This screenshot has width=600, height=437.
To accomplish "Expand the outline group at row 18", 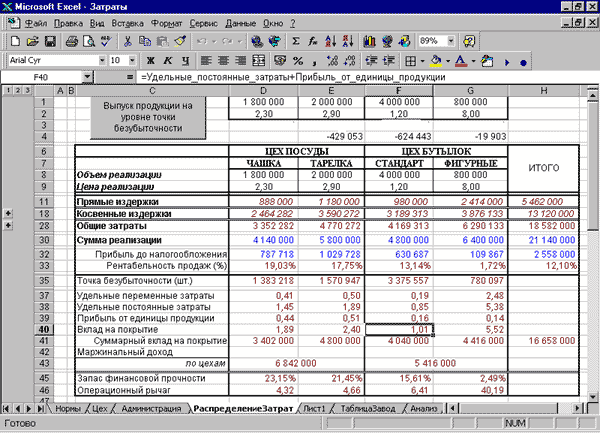I will tap(8, 214).
